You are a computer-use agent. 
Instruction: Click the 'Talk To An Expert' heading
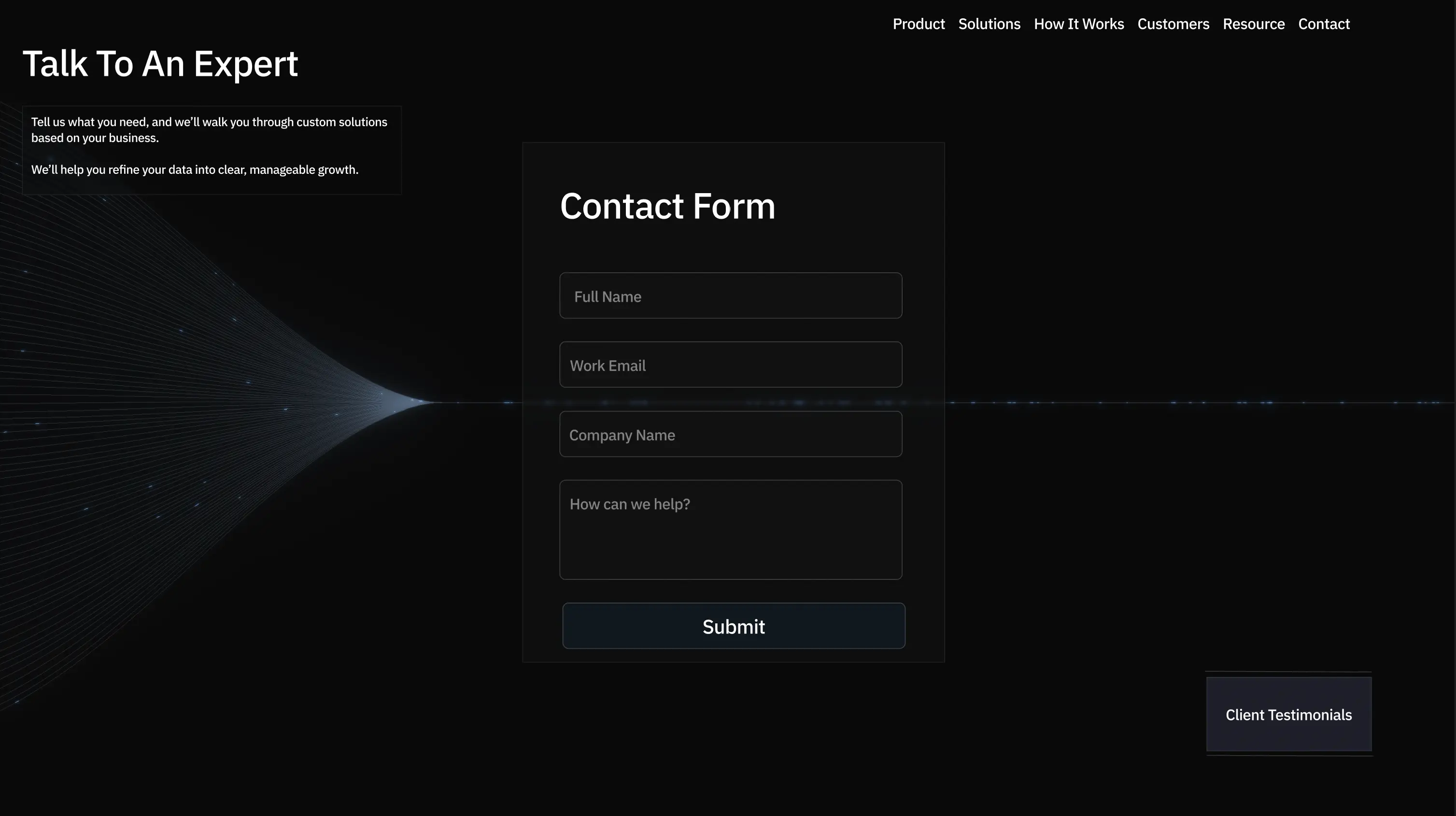tap(160, 64)
